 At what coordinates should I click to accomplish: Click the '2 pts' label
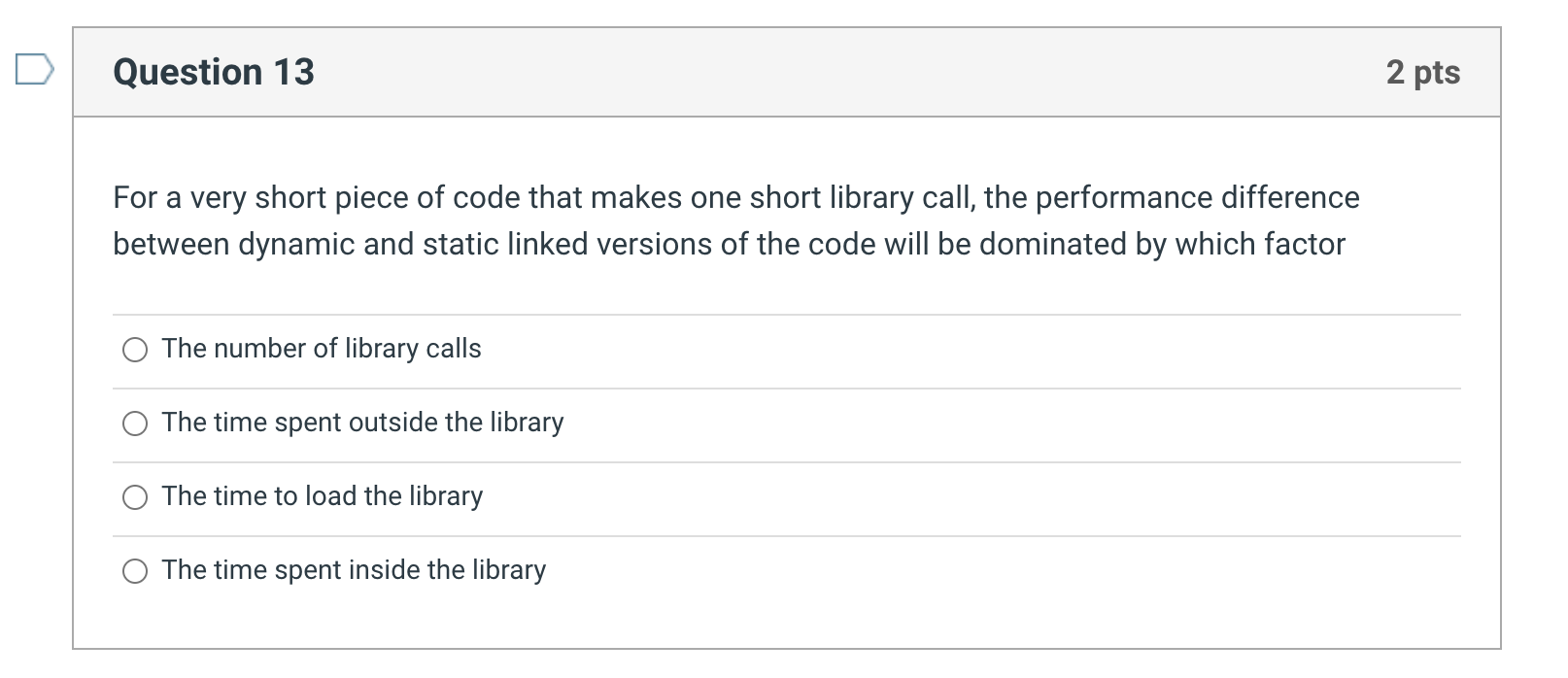(1422, 71)
